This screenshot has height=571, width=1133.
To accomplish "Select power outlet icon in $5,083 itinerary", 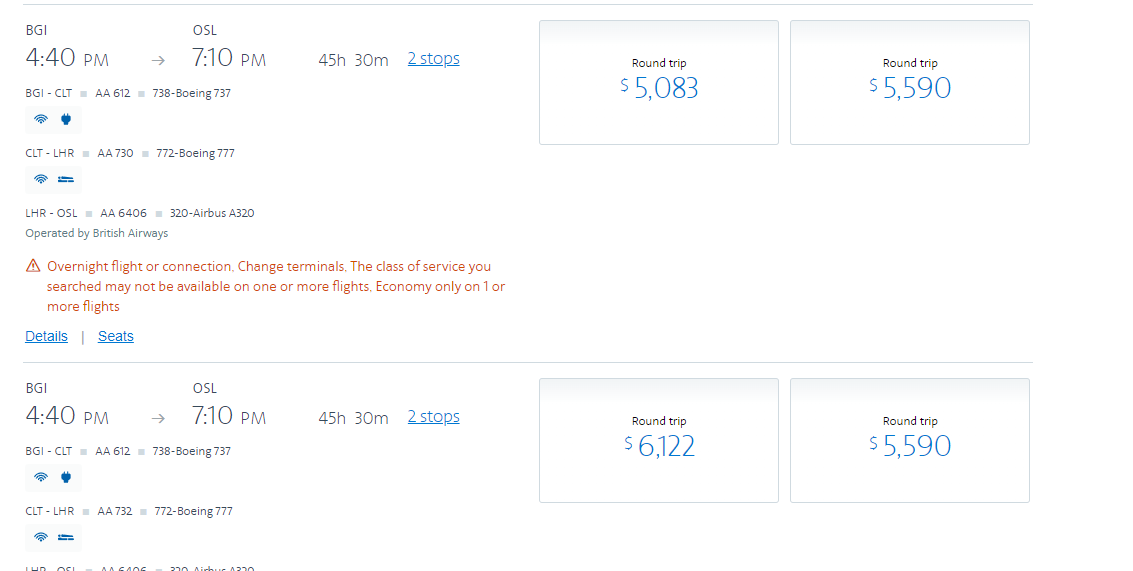I will coord(66,119).
